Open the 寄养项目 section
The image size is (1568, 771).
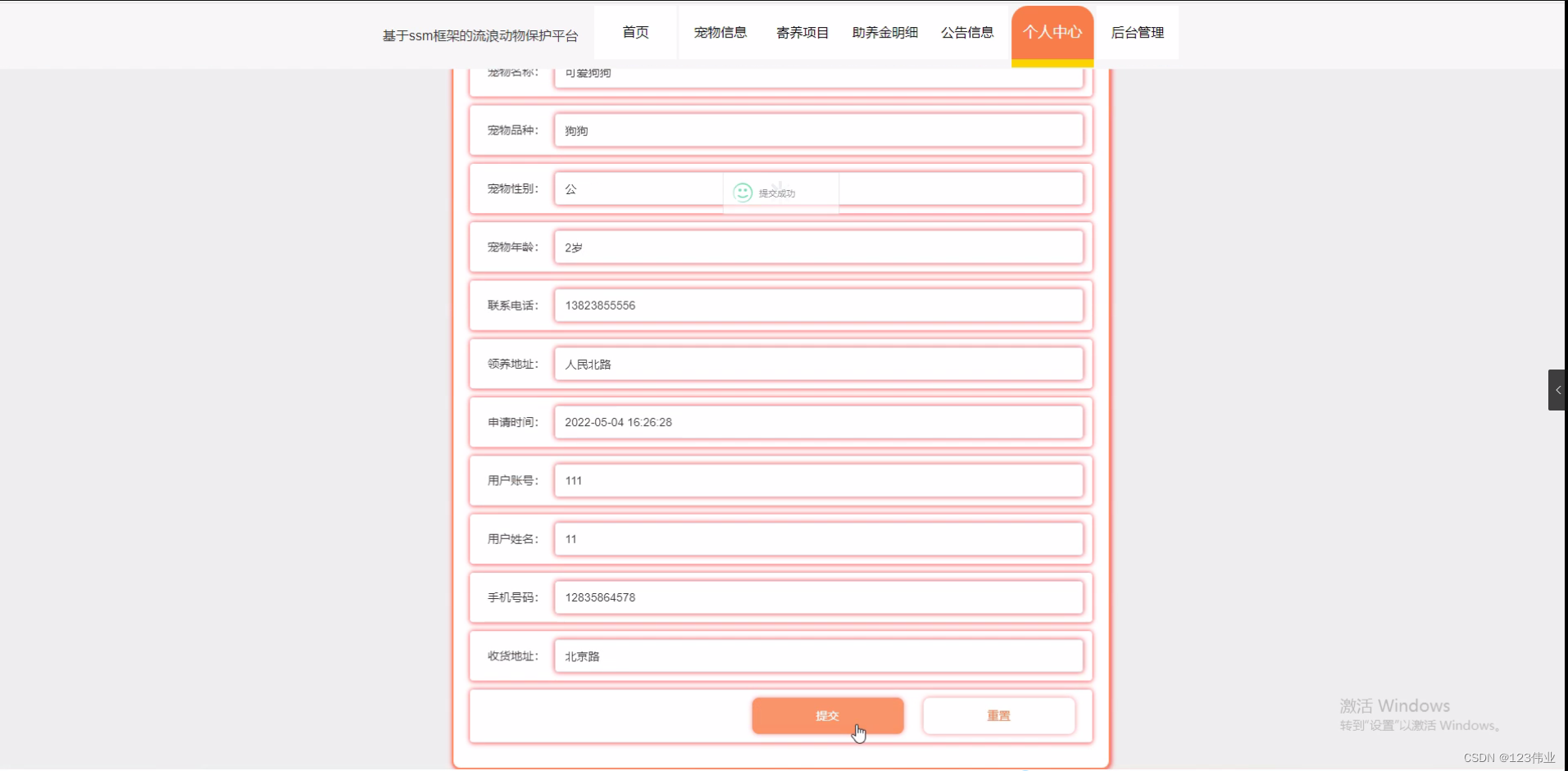click(802, 32)
